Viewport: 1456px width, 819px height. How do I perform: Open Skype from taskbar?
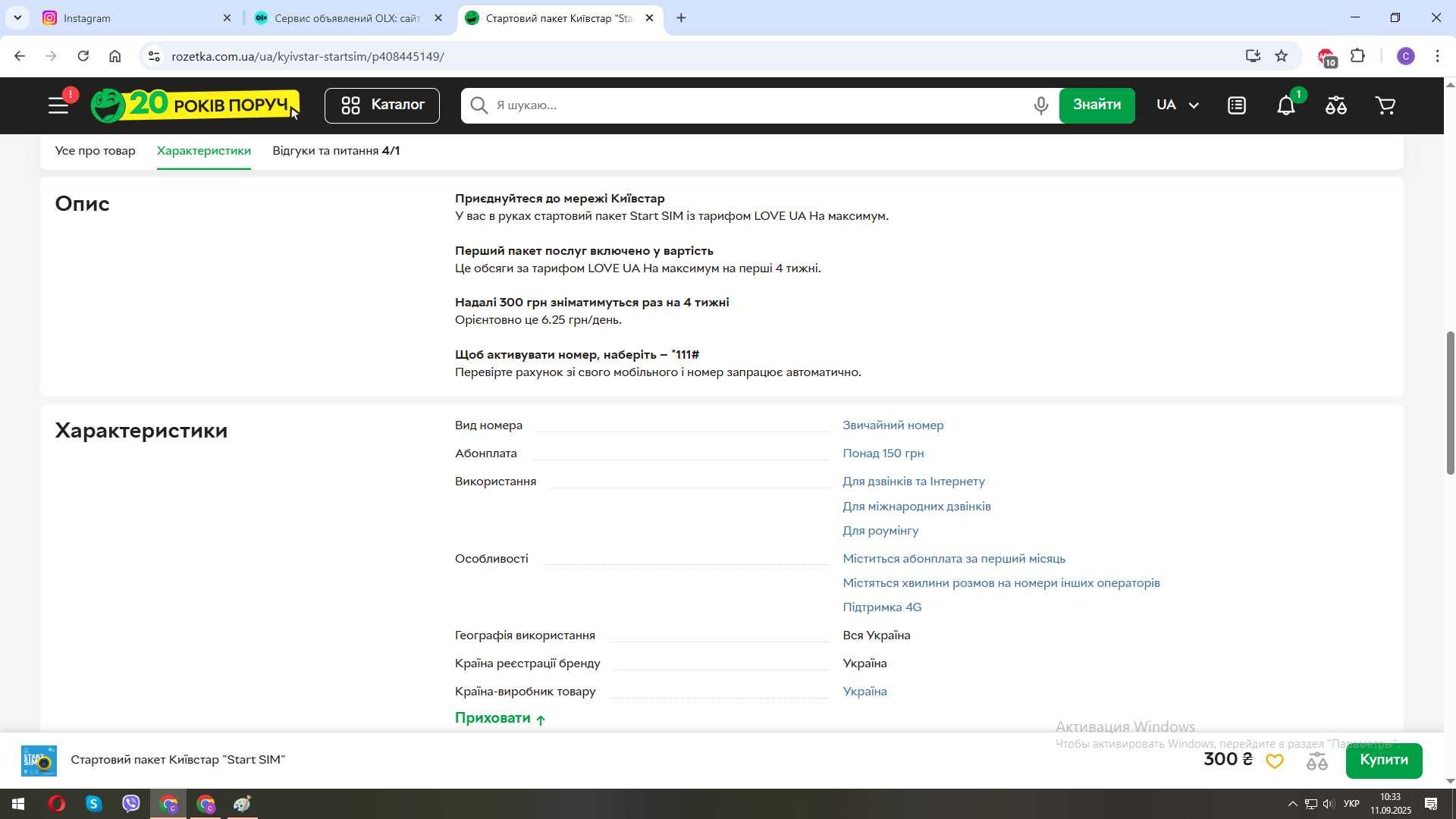[x=94, y=804]
